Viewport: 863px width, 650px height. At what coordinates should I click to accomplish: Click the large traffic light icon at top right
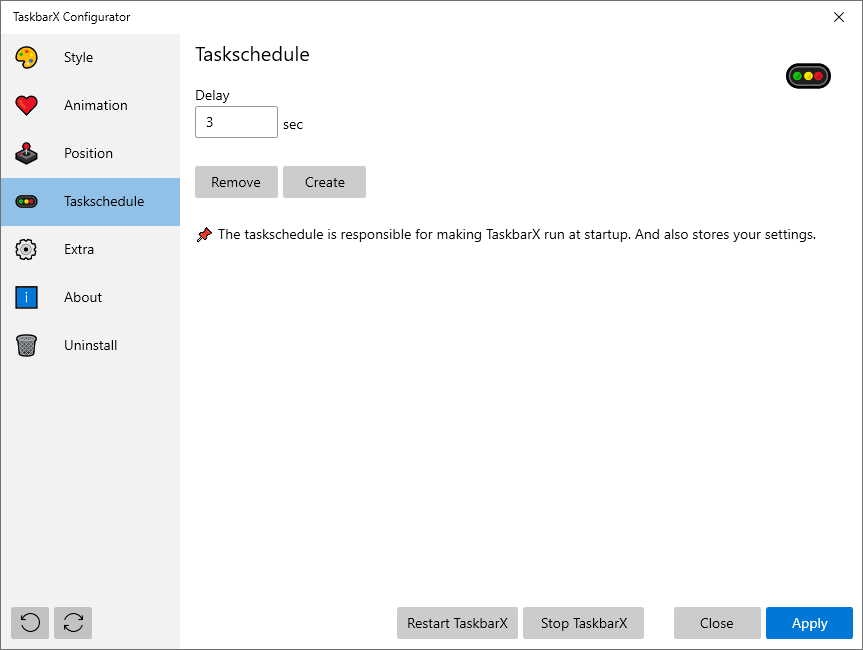[808, 76]
